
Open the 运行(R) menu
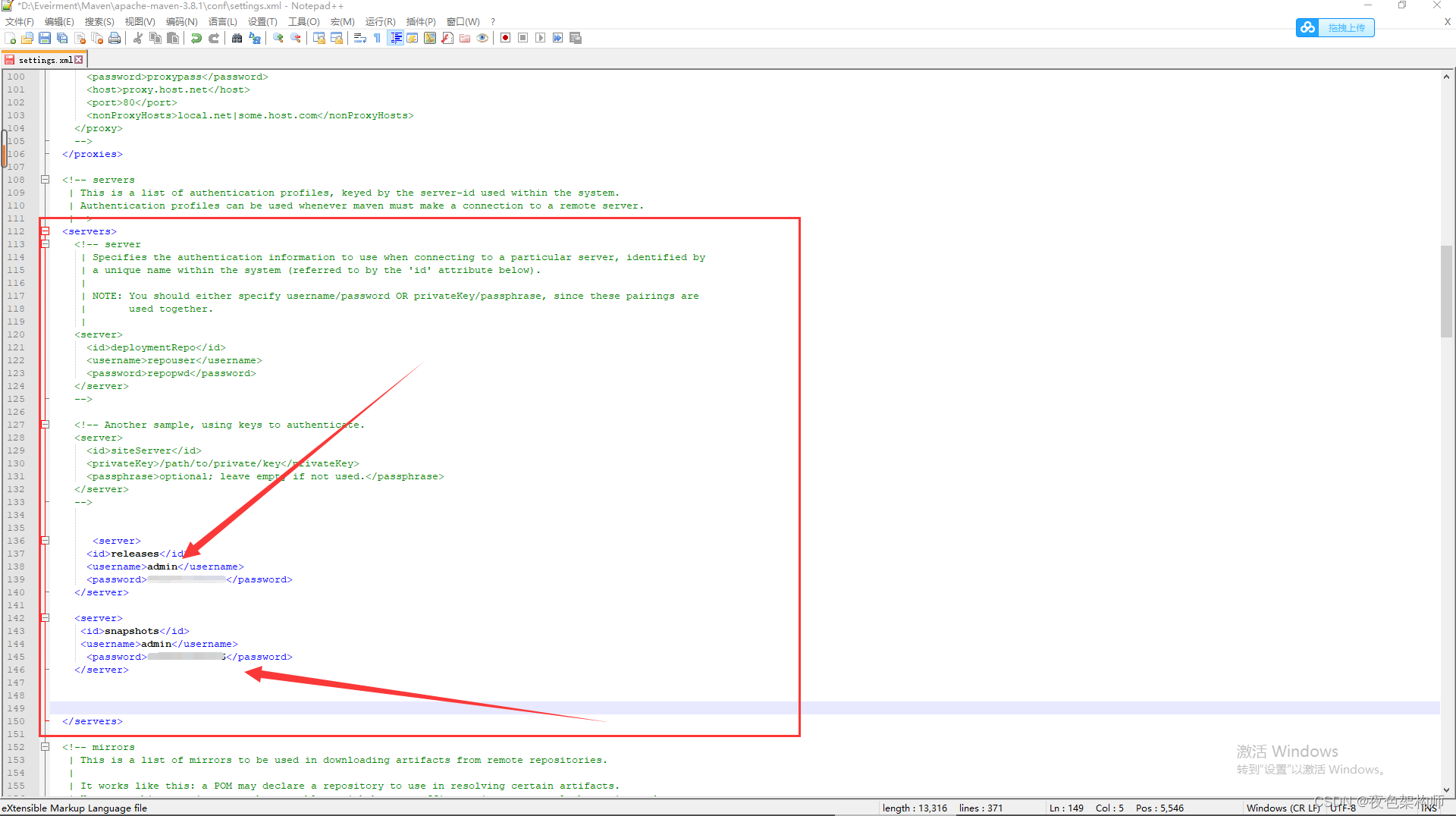coord(381,22)
